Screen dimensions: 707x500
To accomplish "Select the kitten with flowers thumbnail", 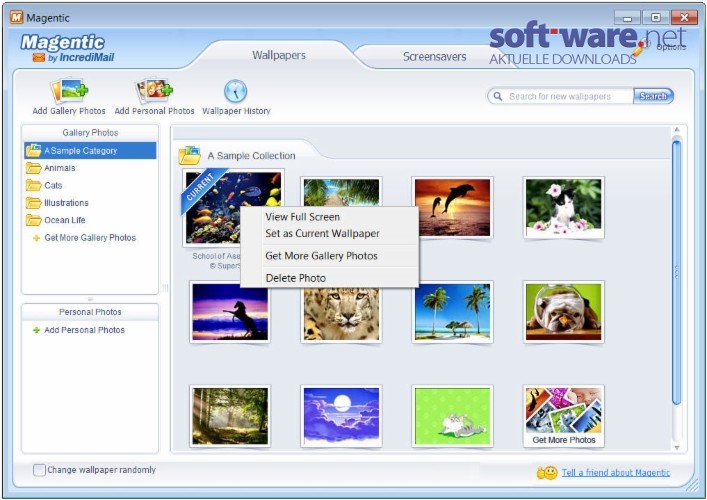I will [x=563, y=207].
